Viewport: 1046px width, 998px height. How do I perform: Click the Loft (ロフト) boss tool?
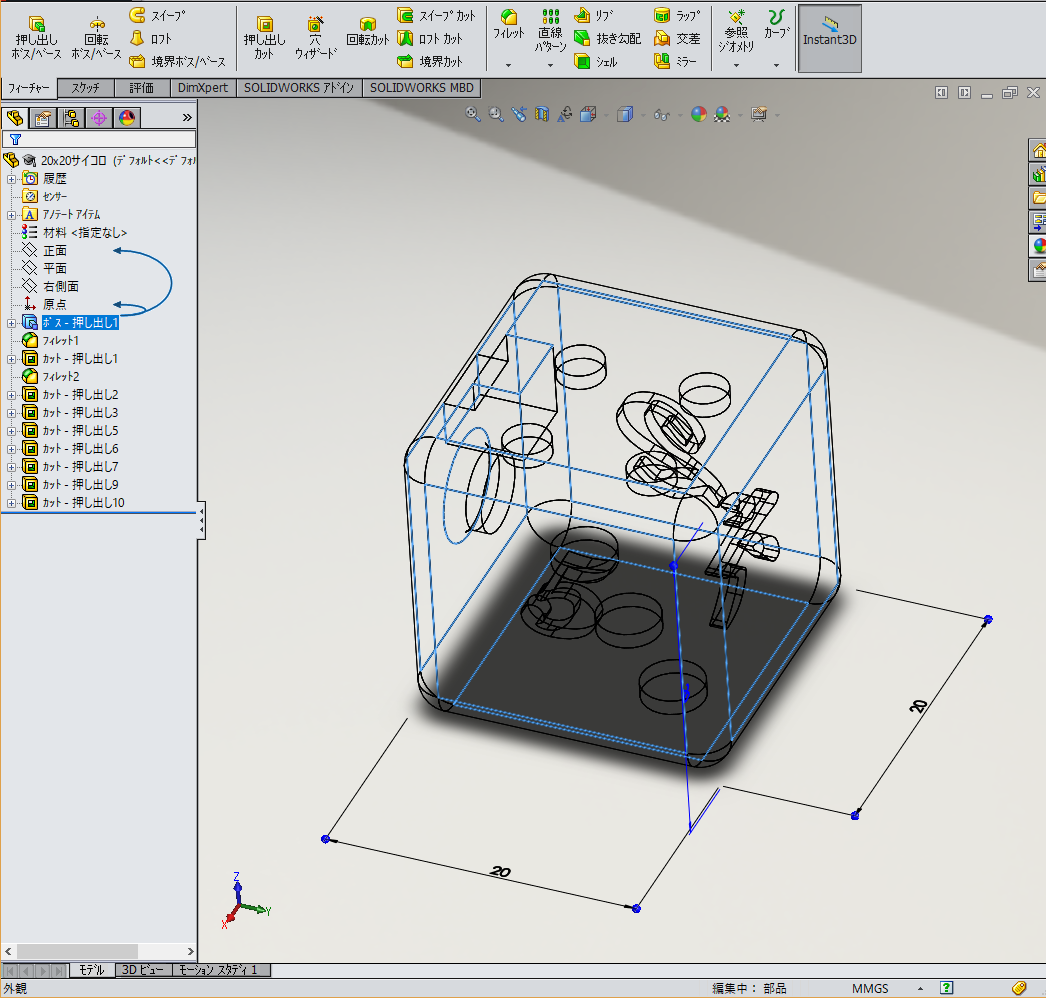tap(151, 38)
